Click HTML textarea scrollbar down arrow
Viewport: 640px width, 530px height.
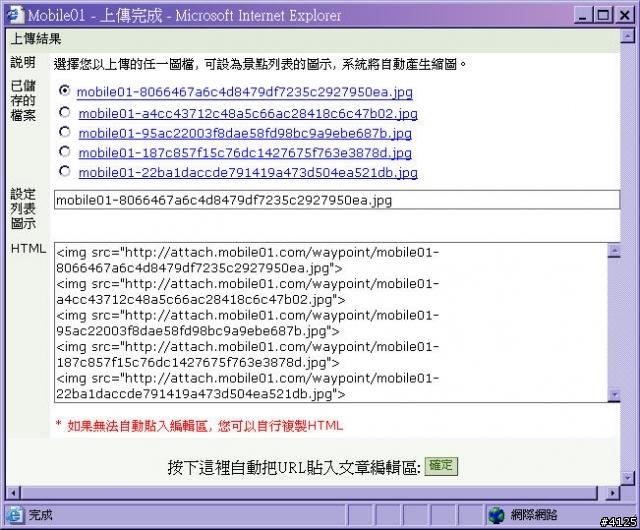[x=613, y=395]
